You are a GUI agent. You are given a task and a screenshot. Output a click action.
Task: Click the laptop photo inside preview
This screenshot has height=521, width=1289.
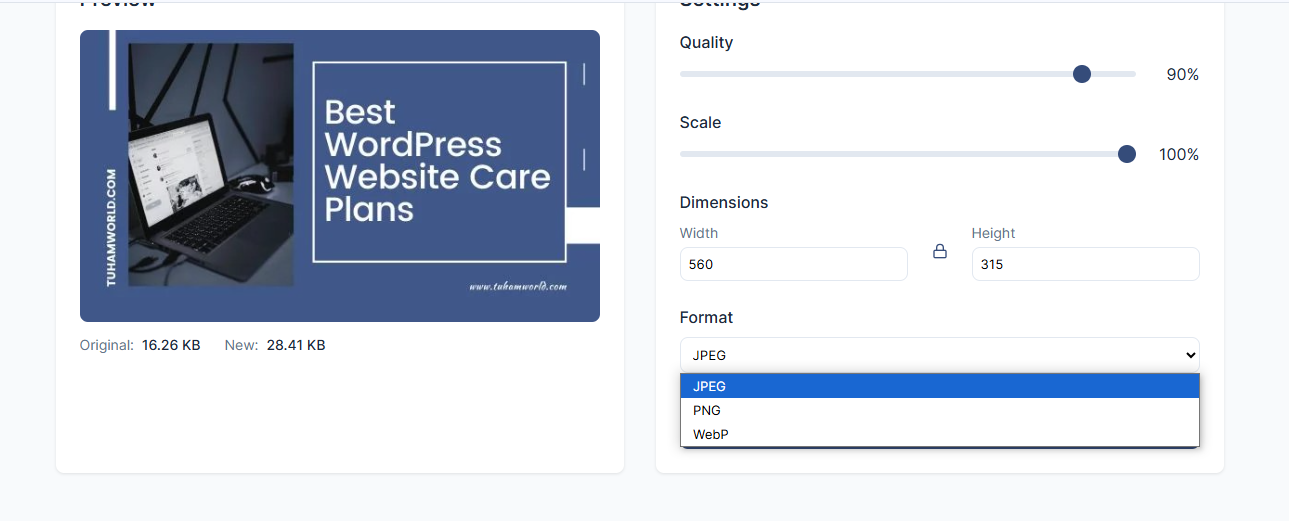pyautogui.click(x=211, y=164)
